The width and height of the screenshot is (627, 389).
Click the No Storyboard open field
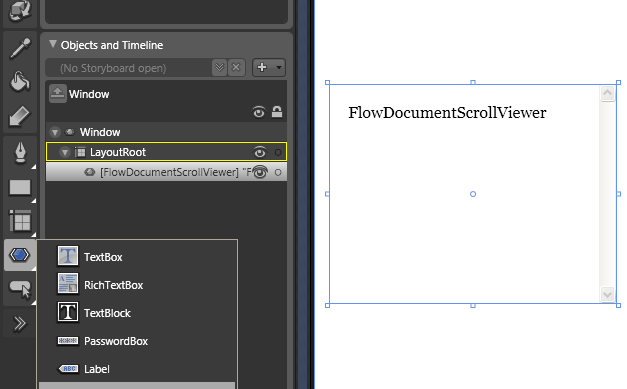(129, 68)
